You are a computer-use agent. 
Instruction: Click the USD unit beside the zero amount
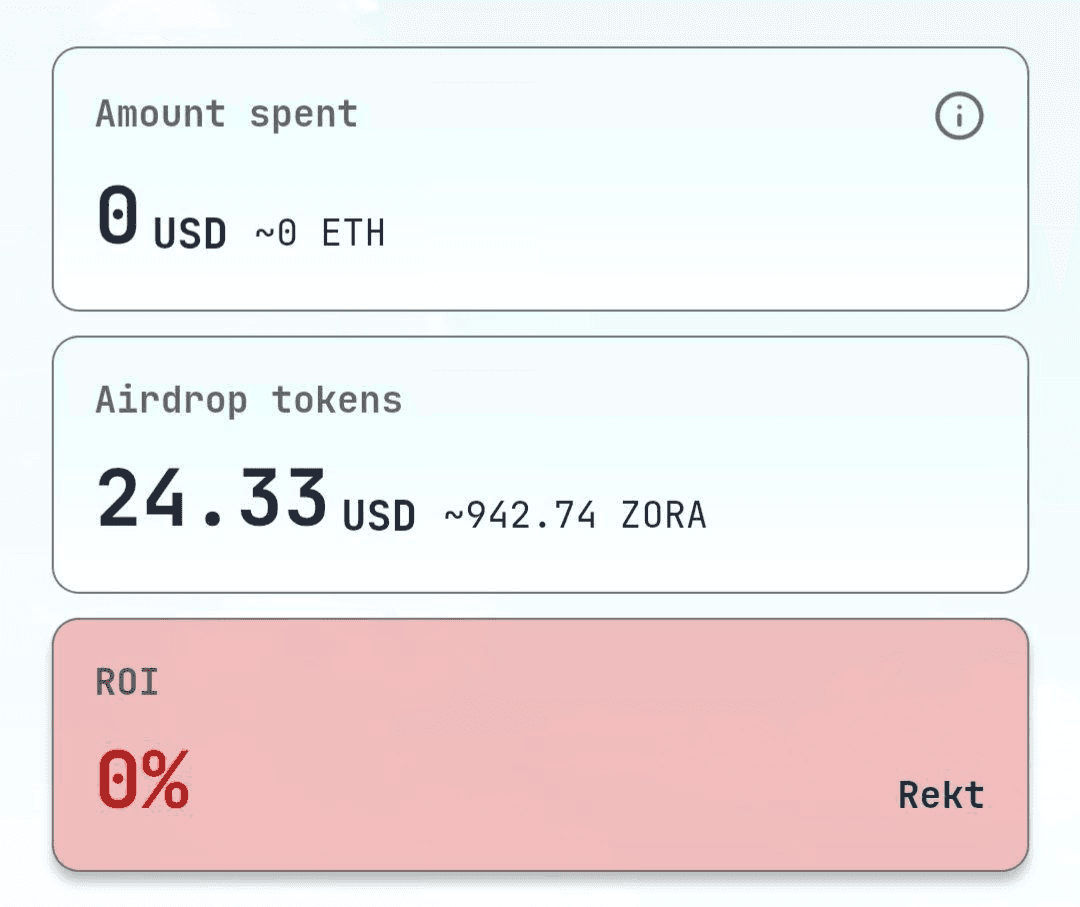[x=190, y=234]
